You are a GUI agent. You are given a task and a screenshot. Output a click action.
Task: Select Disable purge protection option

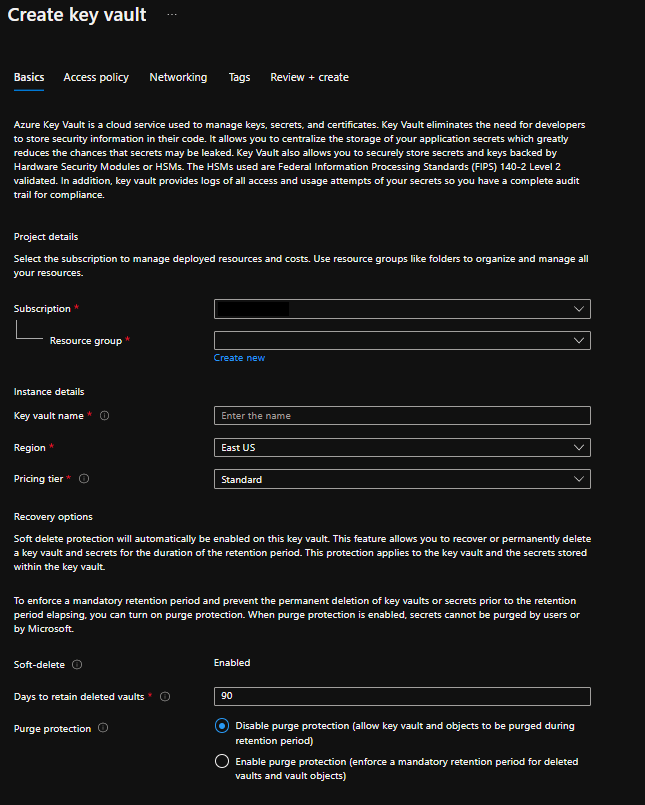[x=222, y=725]
